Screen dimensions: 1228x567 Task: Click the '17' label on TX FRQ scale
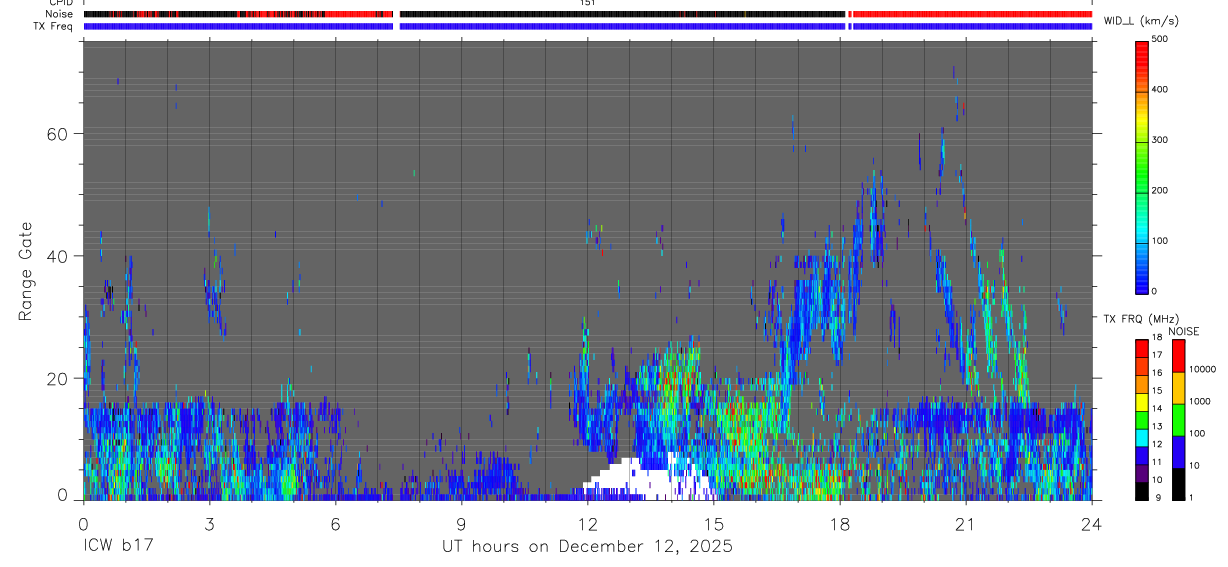click(x=1158, y=355)
